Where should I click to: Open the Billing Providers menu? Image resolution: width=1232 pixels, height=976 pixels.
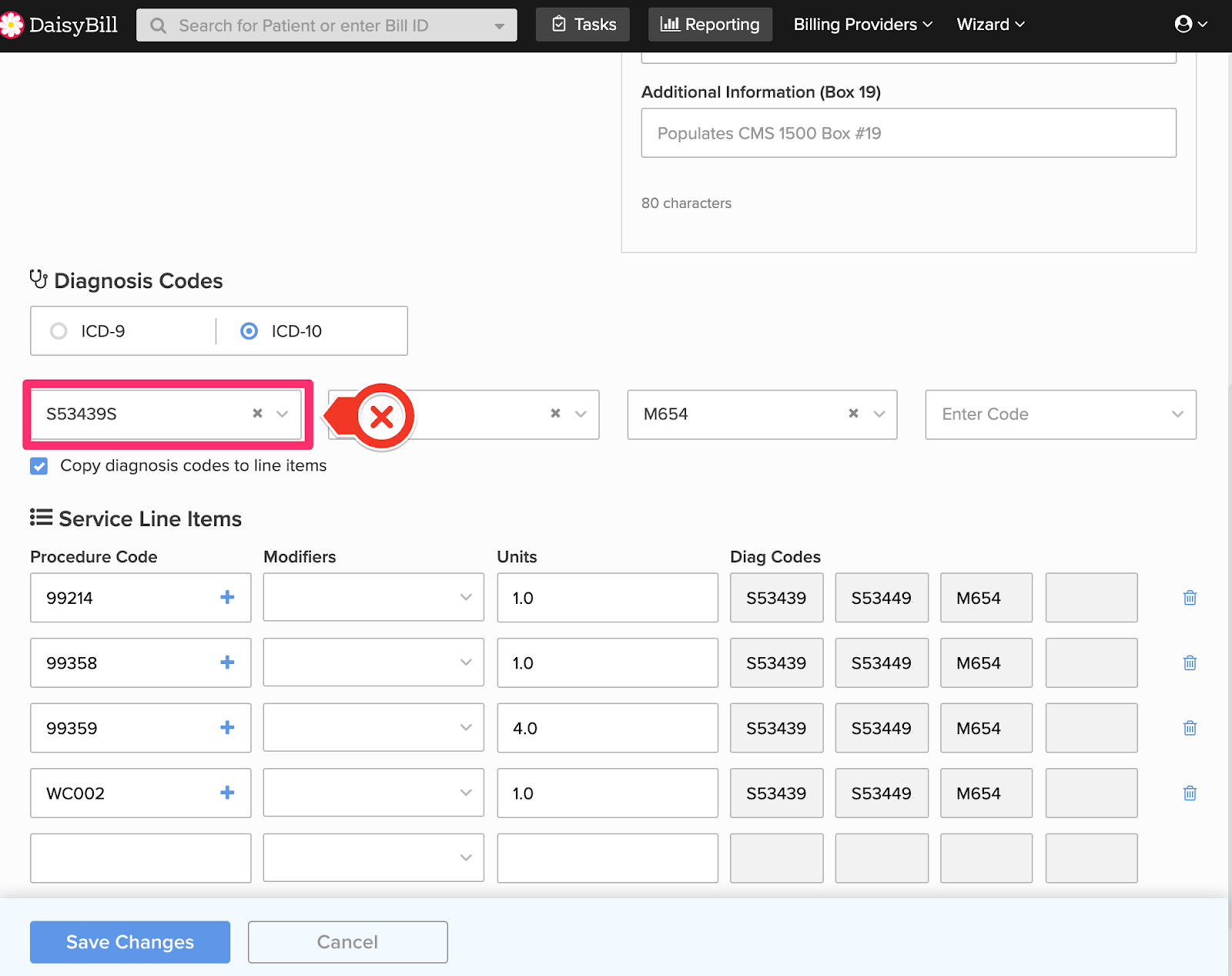coord(862,25)
